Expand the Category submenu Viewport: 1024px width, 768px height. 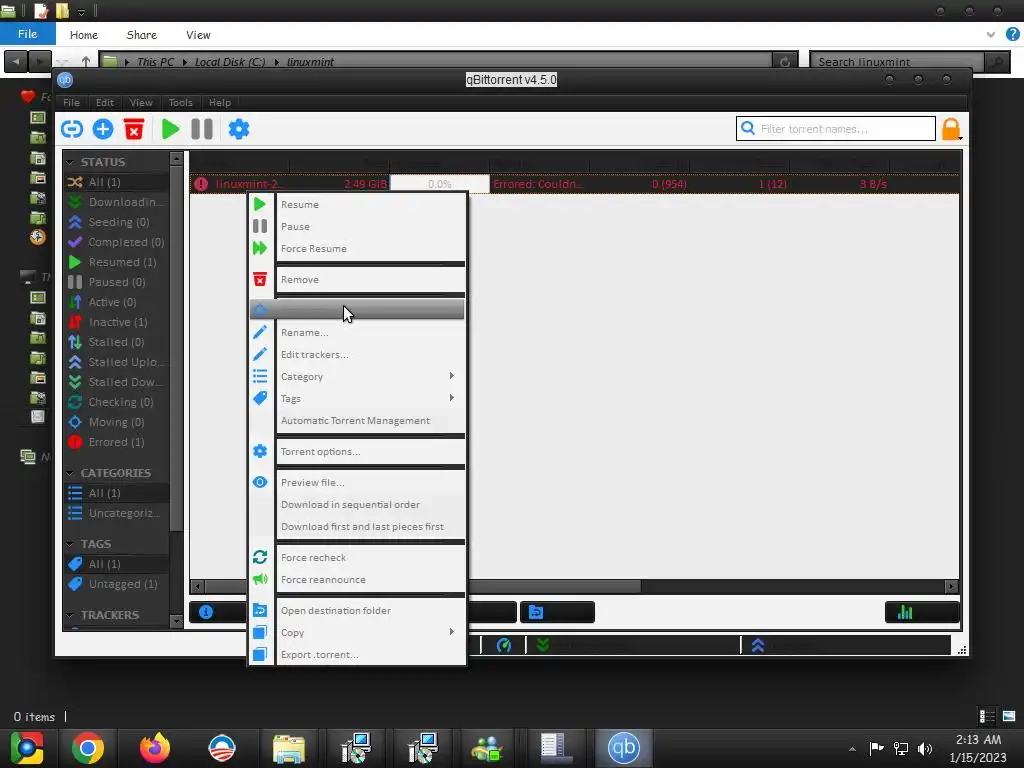pyautogui.click(x=357, y=377)
